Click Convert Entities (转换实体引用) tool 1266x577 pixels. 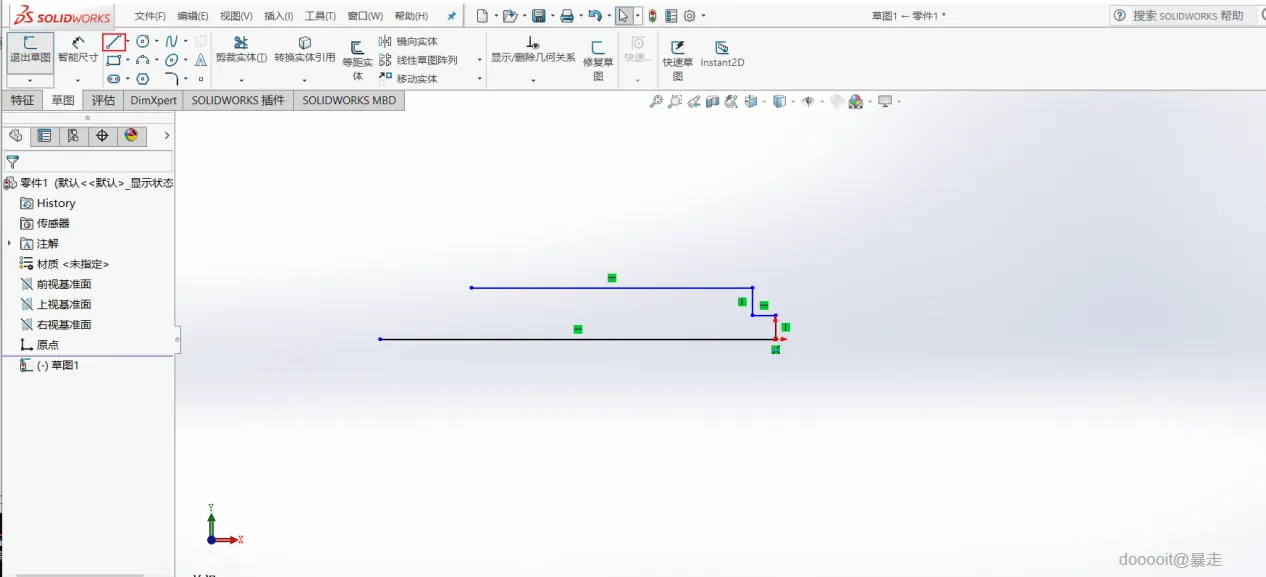click(305, 49)
